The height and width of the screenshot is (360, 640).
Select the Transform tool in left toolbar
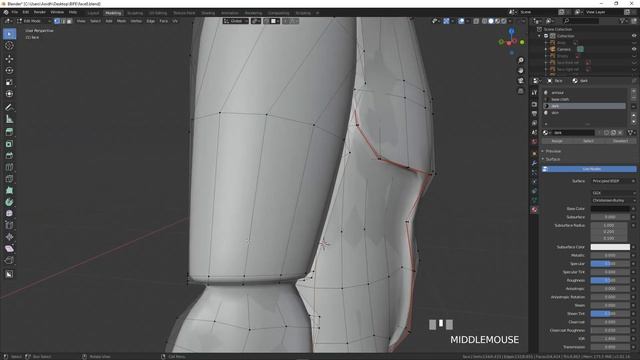tap(9, 94)
